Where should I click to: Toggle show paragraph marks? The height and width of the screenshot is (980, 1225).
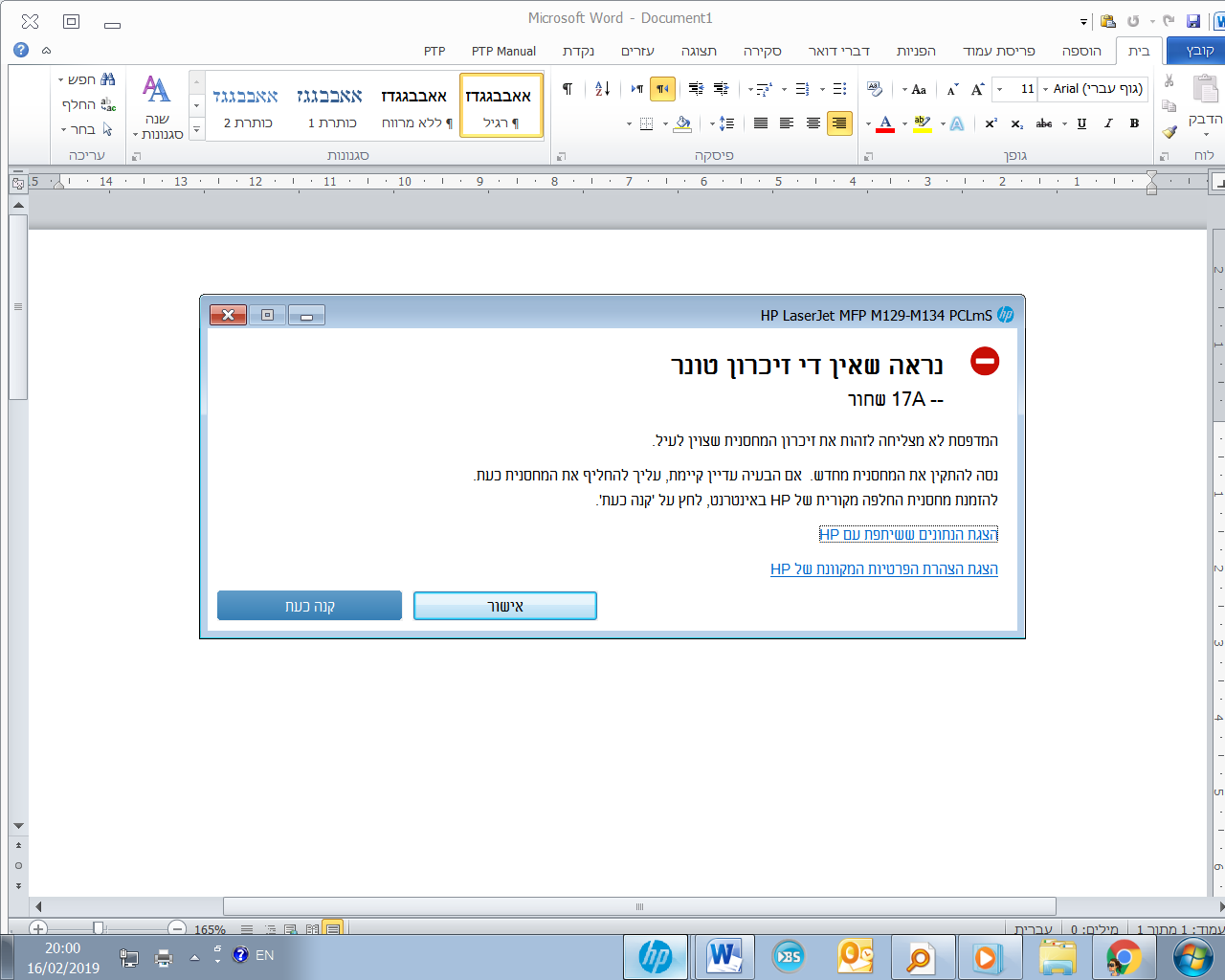click(x=568, y=89)
